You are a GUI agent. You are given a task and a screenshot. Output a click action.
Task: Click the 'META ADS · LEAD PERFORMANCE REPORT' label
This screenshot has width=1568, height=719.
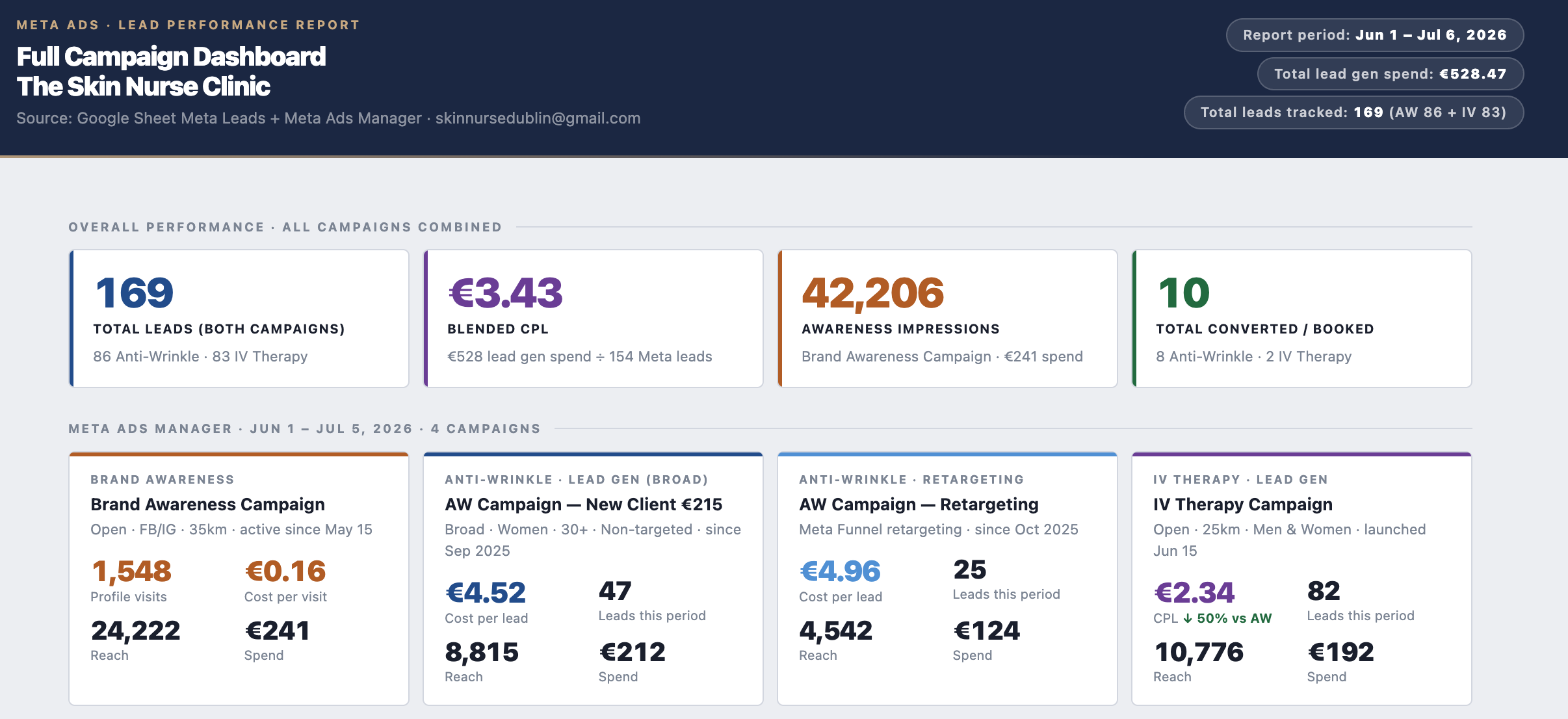(188, 25)
